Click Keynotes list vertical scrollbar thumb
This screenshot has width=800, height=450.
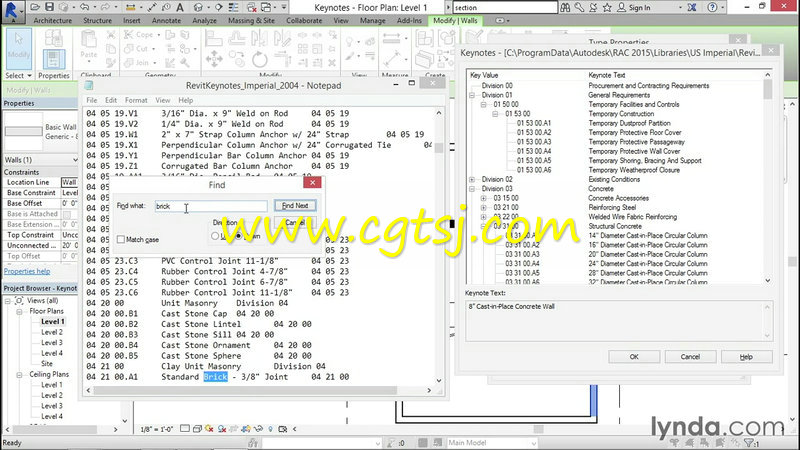tap(767, 90)
